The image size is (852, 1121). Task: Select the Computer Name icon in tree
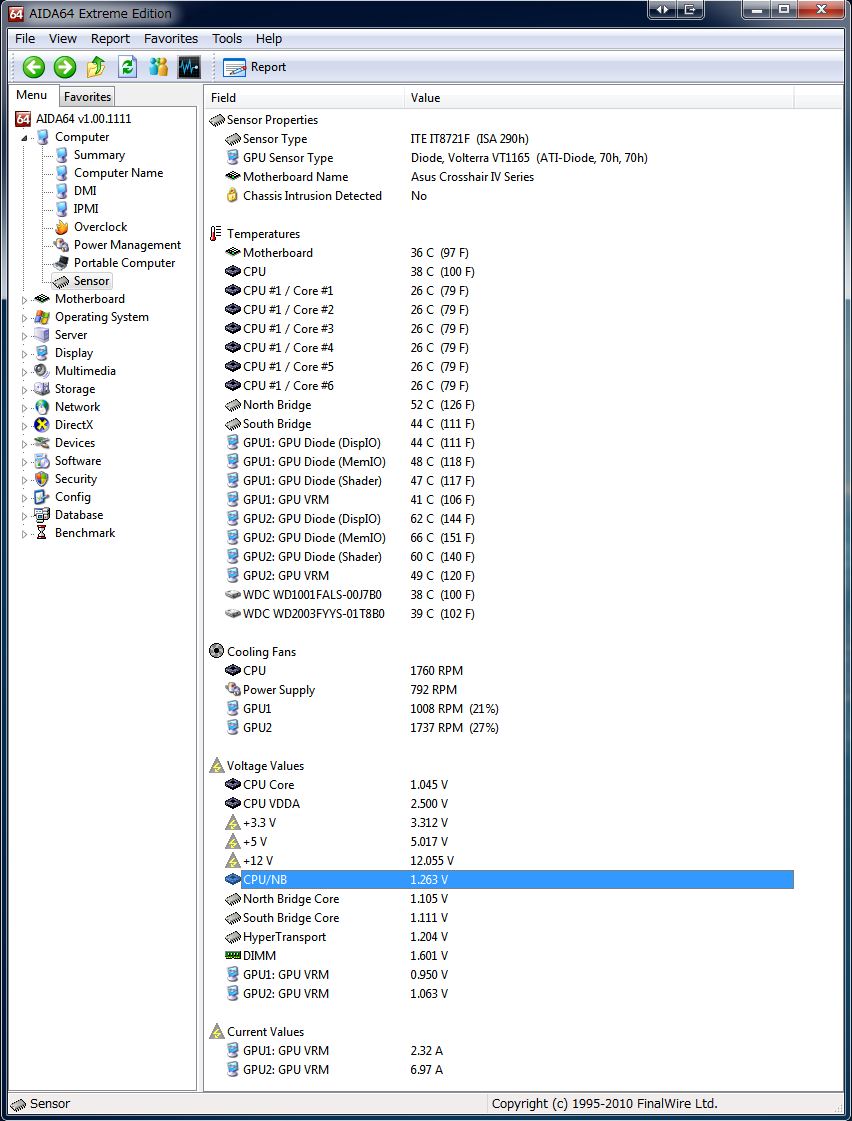point(61,173)
